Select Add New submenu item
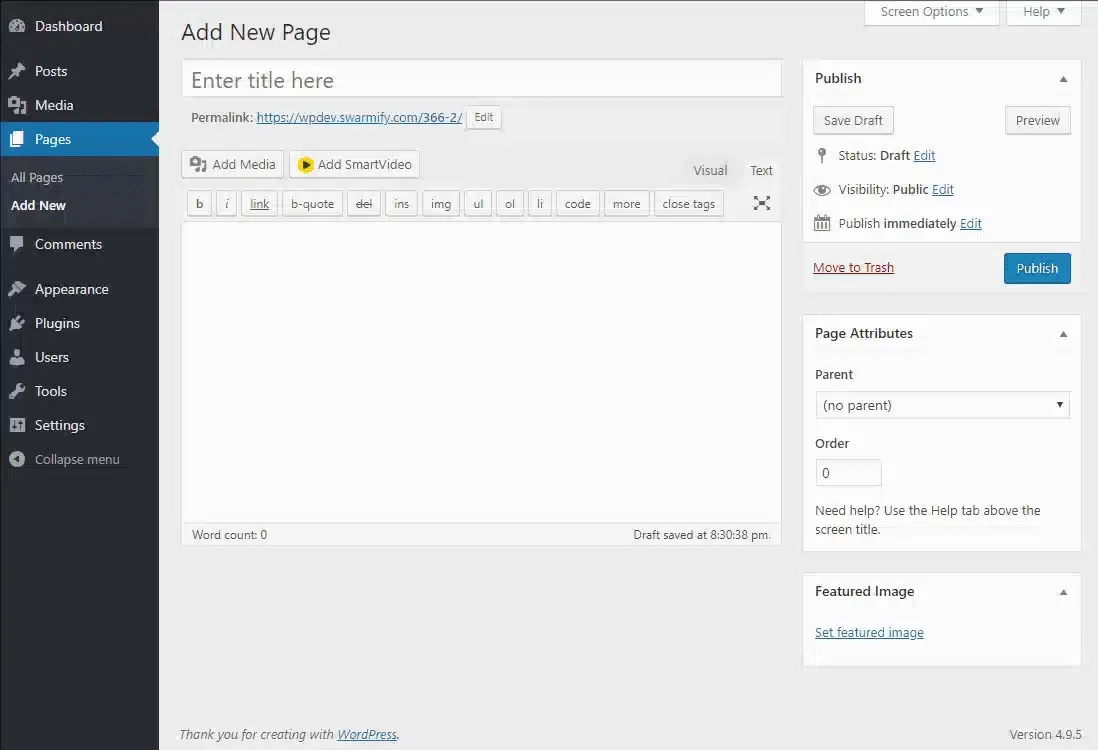Viewport: 1098px width, 750px height. point(39,205)
